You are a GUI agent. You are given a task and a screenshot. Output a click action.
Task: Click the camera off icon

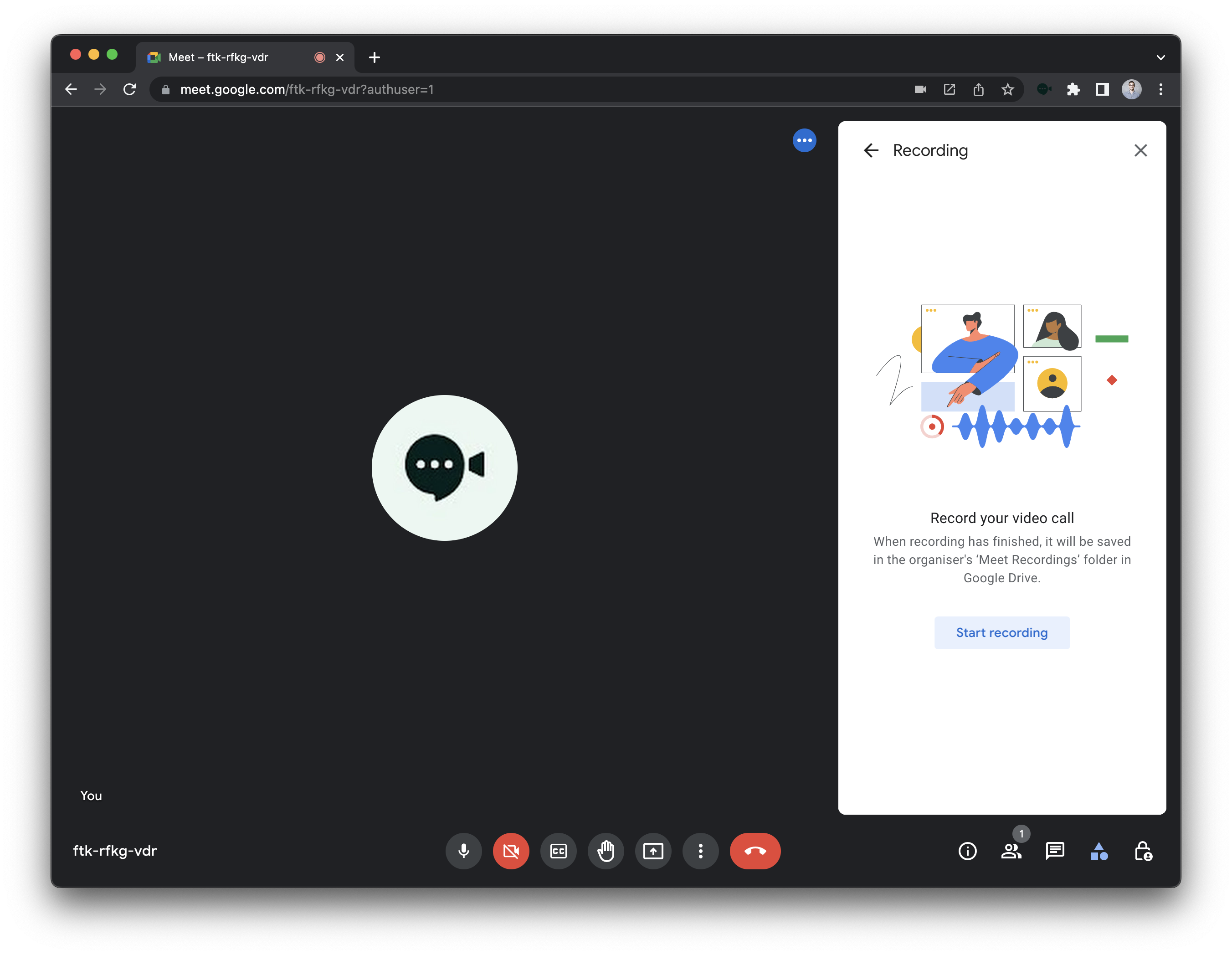[510, 851]
